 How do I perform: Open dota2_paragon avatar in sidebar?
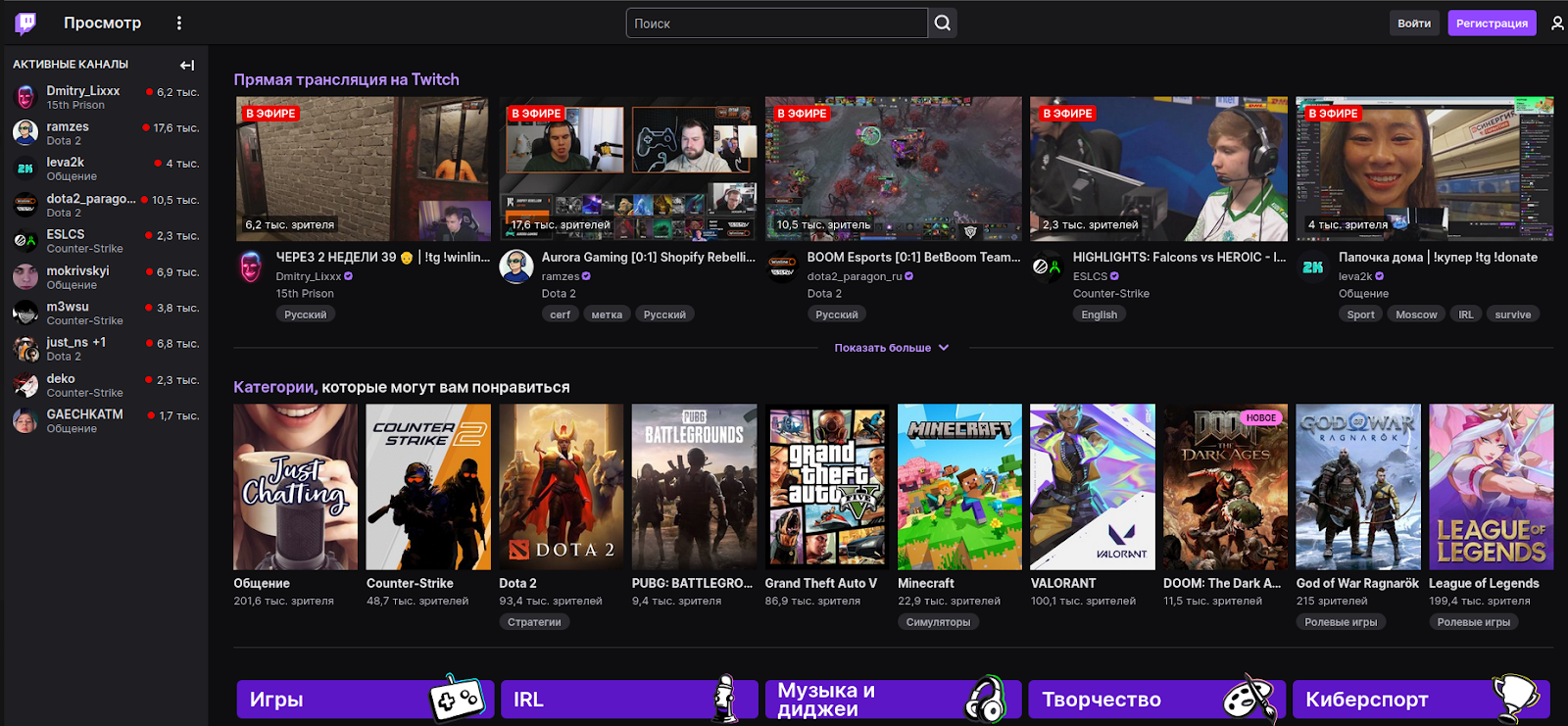coord(25,205)
